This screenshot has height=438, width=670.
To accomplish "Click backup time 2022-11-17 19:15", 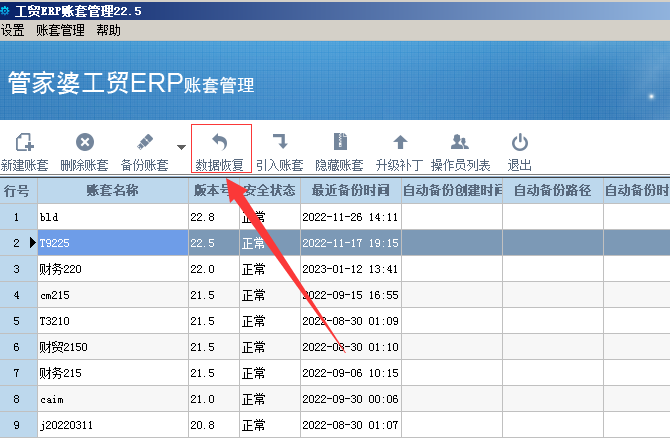I will click(x=351, y=243).
